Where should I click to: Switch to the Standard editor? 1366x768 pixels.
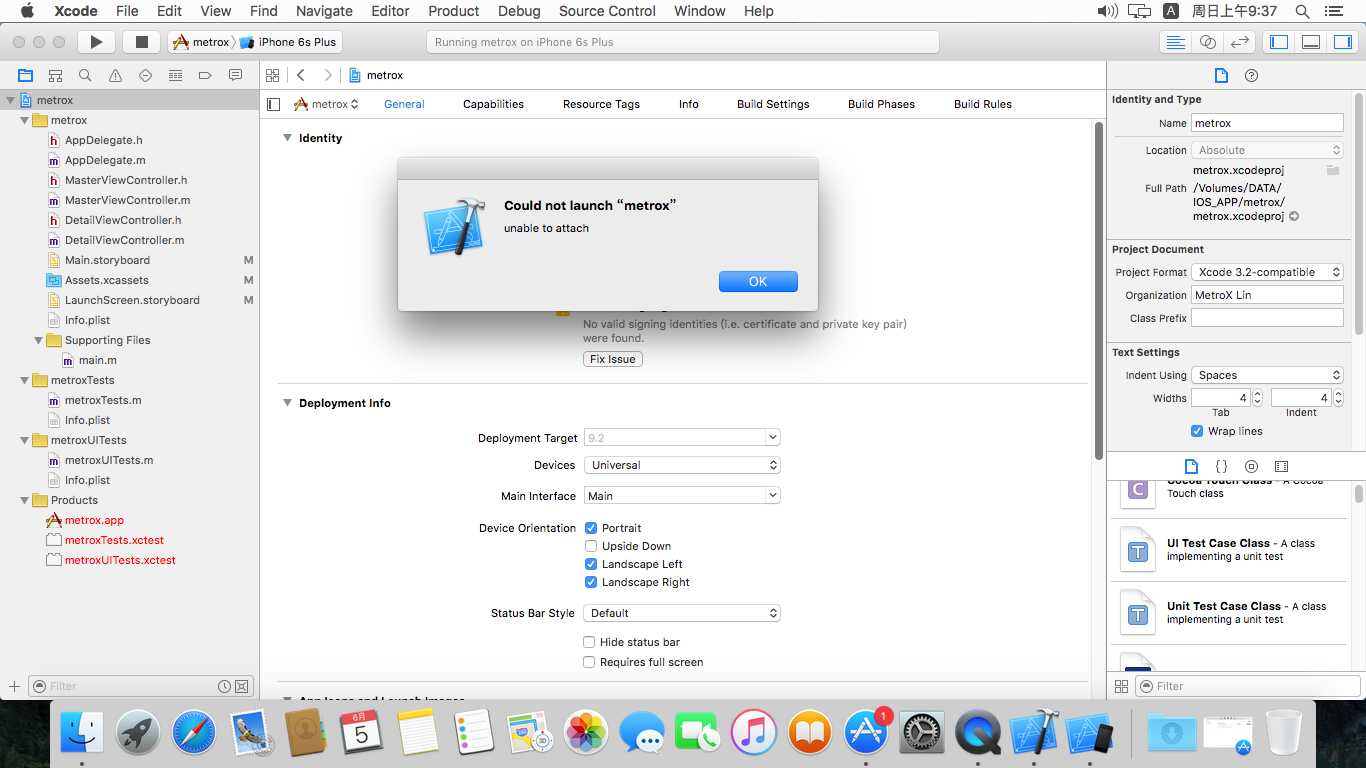pyautogui.click(x=1176, y=42)
